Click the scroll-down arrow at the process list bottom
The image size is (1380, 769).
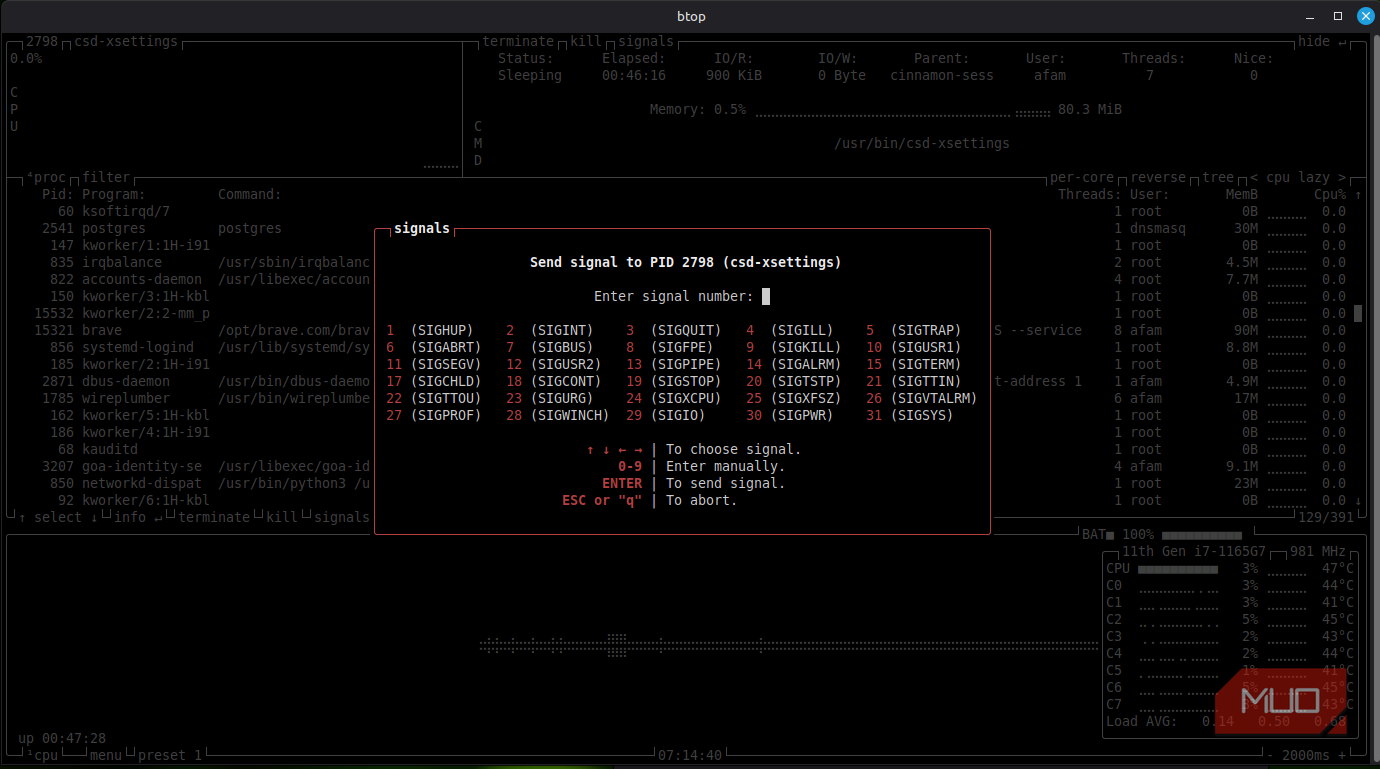pos(1358,500)
